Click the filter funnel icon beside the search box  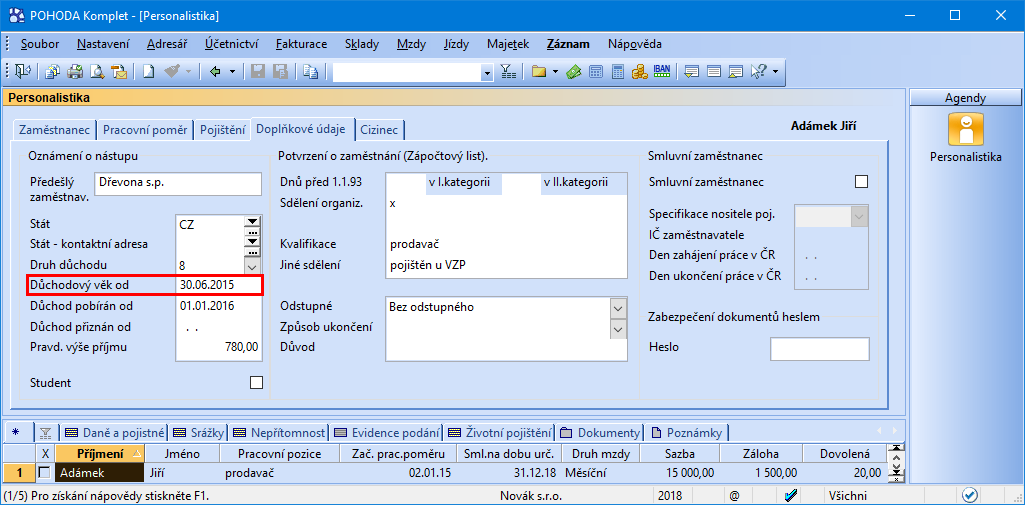509,71
